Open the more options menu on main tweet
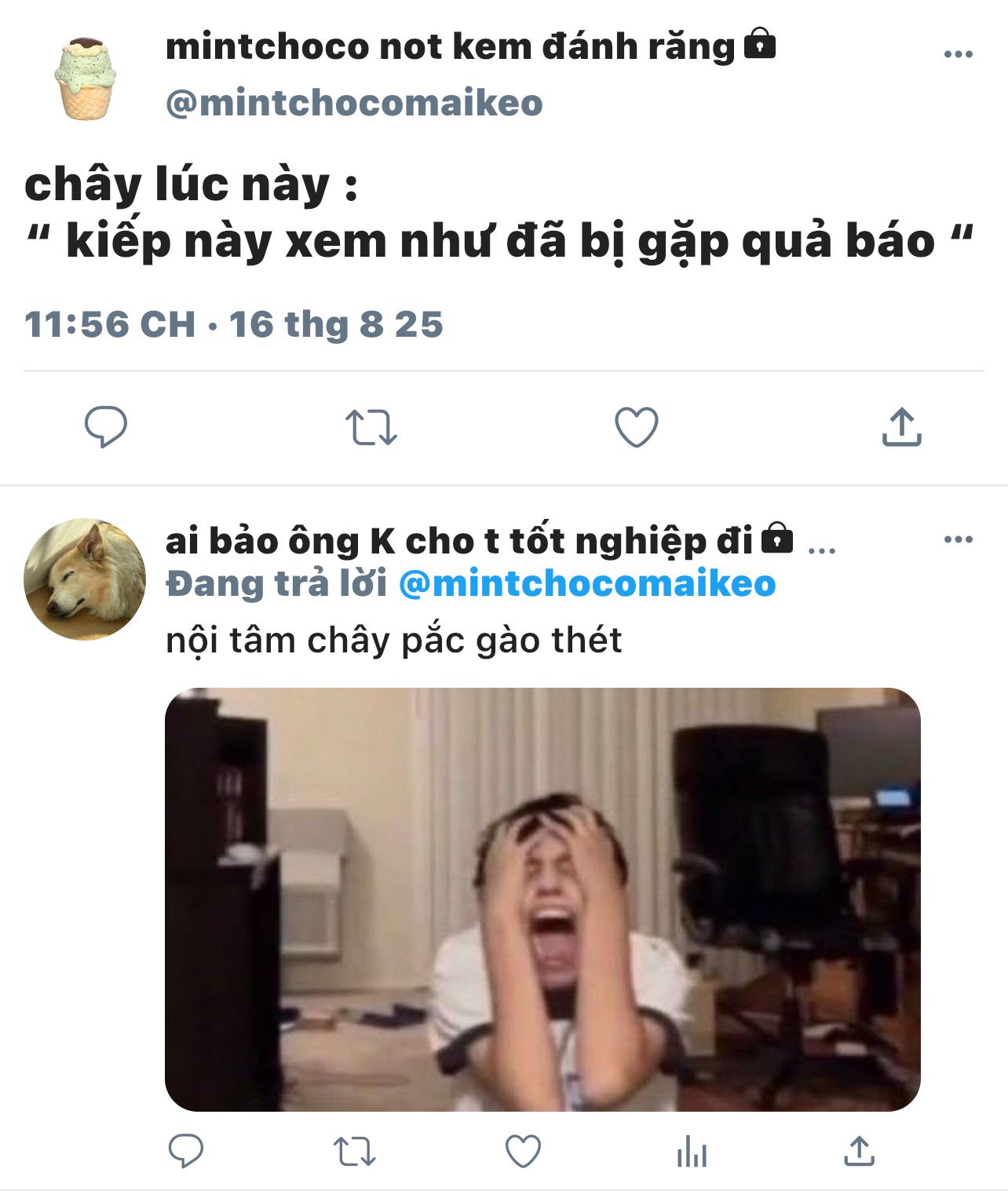1008x1191 pixels. pyautogui.click(x=958, y=54)
